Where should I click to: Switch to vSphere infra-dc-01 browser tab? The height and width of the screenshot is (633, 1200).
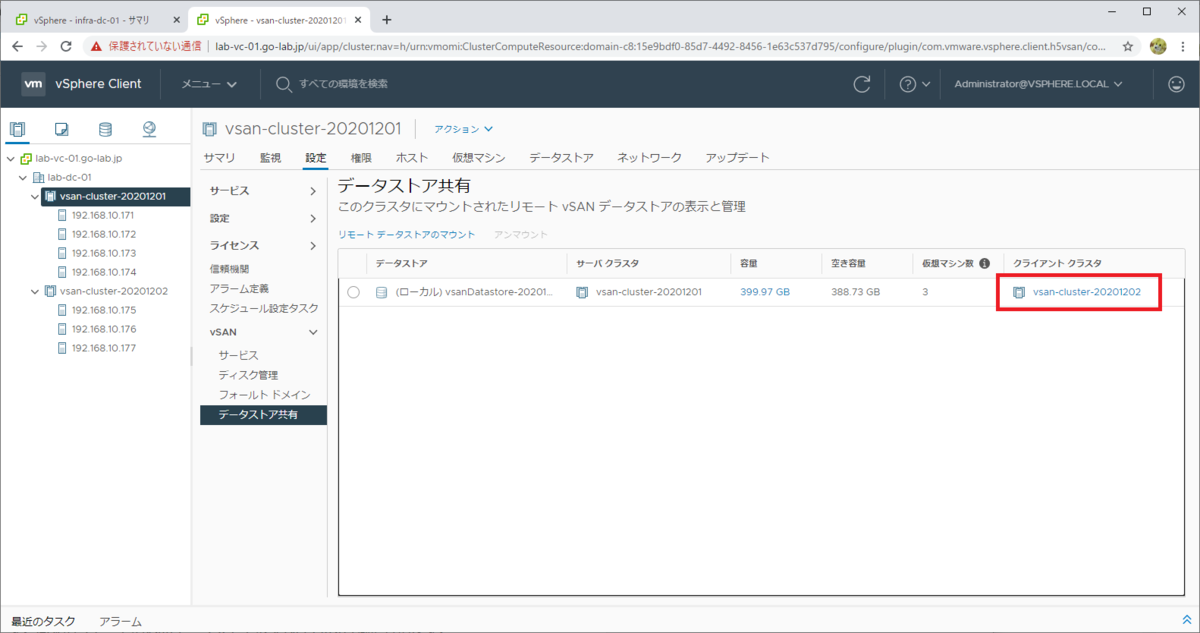point(93,19)
